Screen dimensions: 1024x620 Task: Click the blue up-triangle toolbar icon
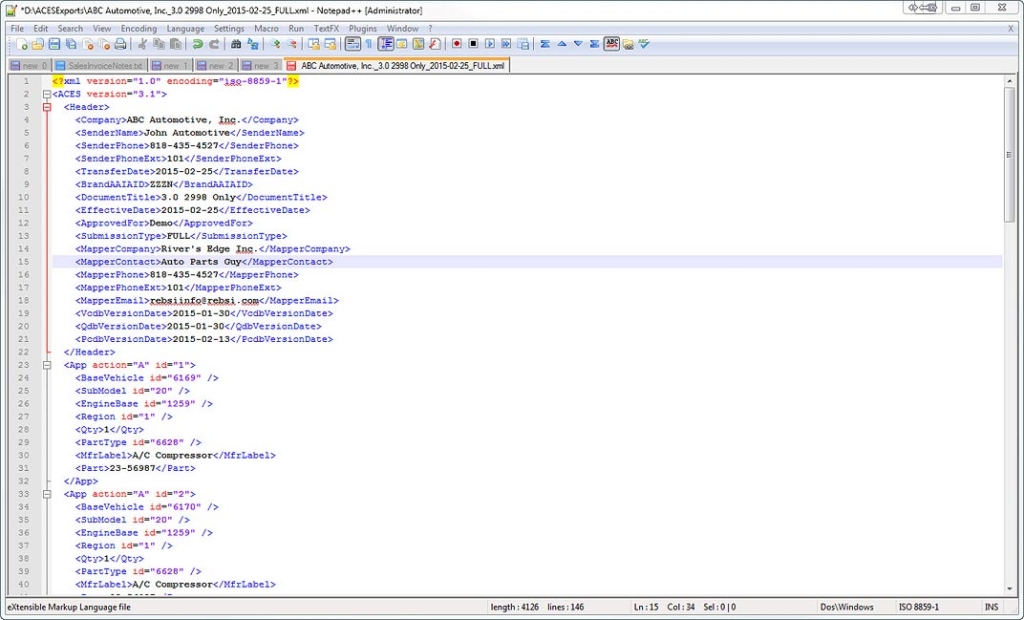(562, 44)
